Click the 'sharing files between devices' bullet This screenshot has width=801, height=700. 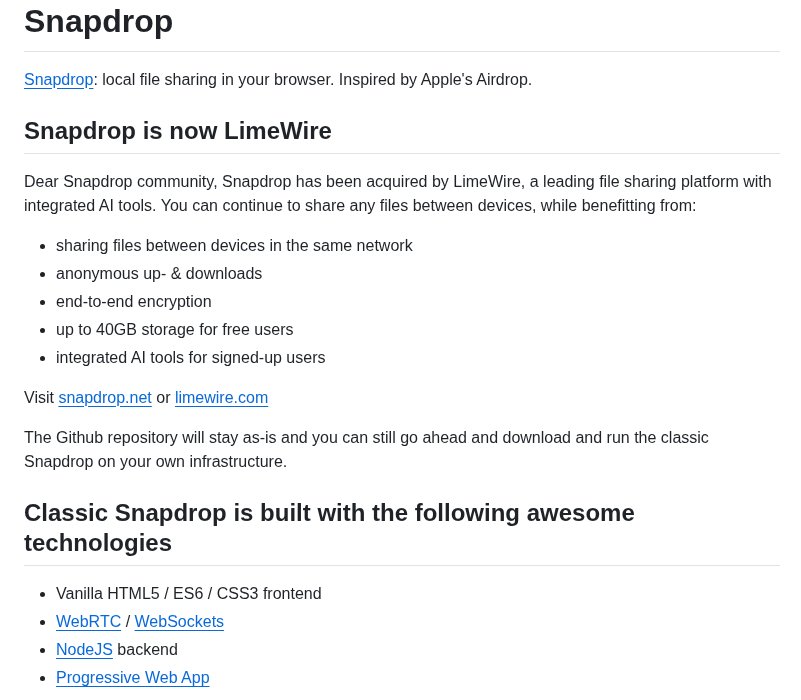(234, 246)
